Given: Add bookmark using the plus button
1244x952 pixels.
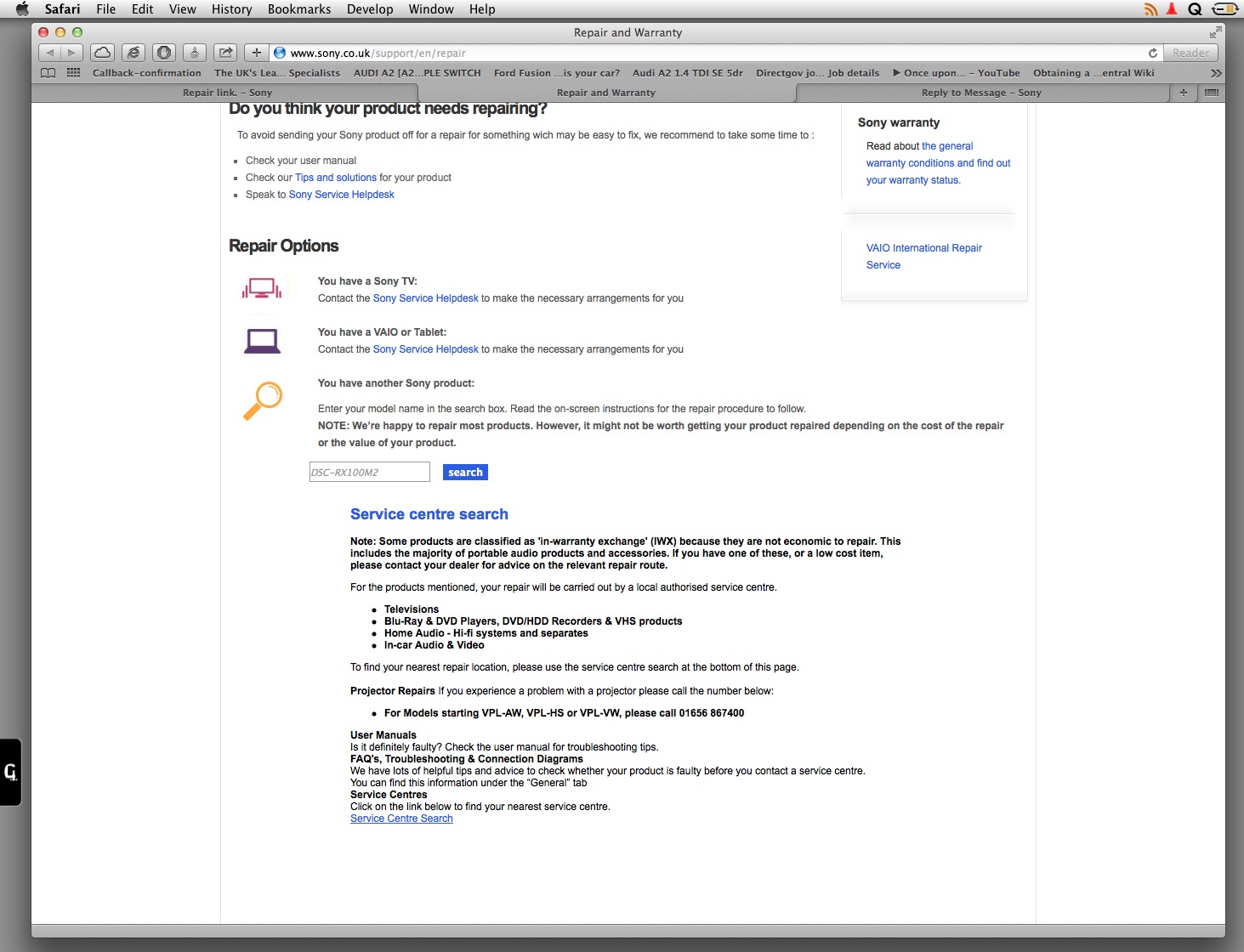Looking at the screenshot, I should click(x=256, y=53).
